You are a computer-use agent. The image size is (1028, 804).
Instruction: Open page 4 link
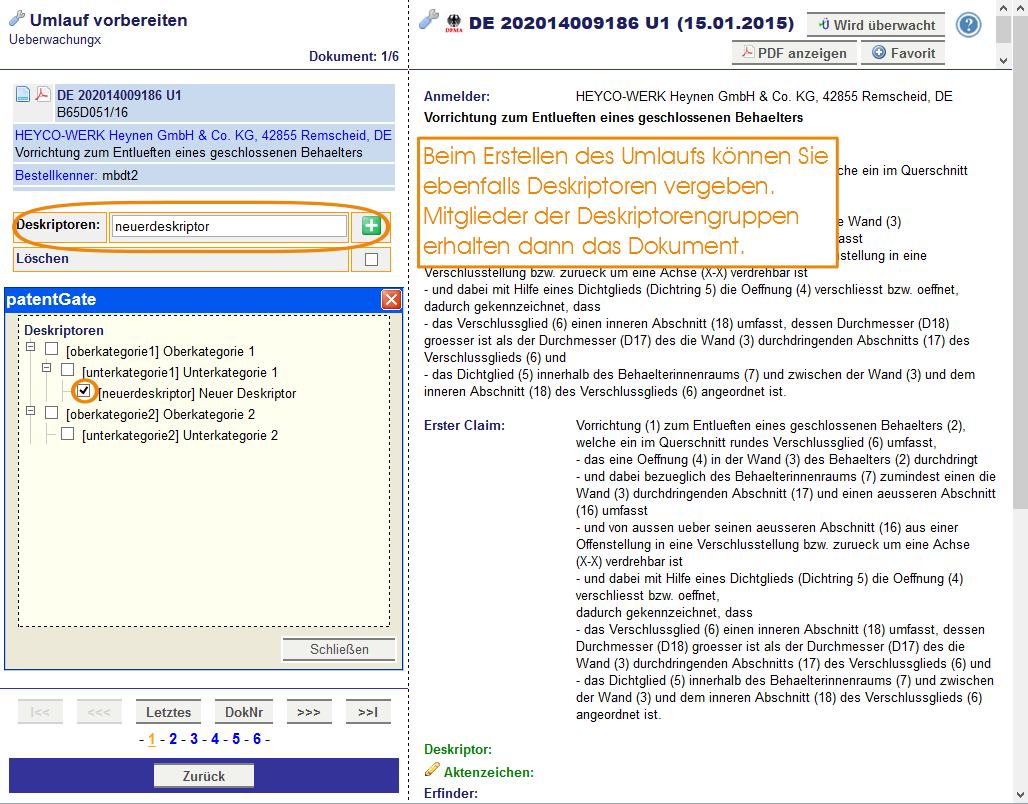tap(215, 739)
